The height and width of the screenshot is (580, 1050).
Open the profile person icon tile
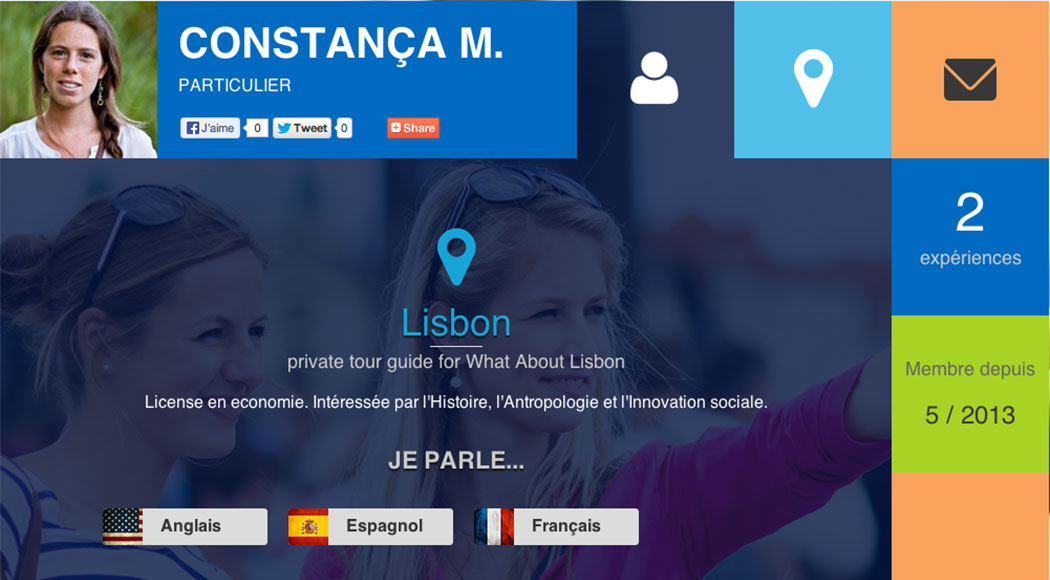655,79
